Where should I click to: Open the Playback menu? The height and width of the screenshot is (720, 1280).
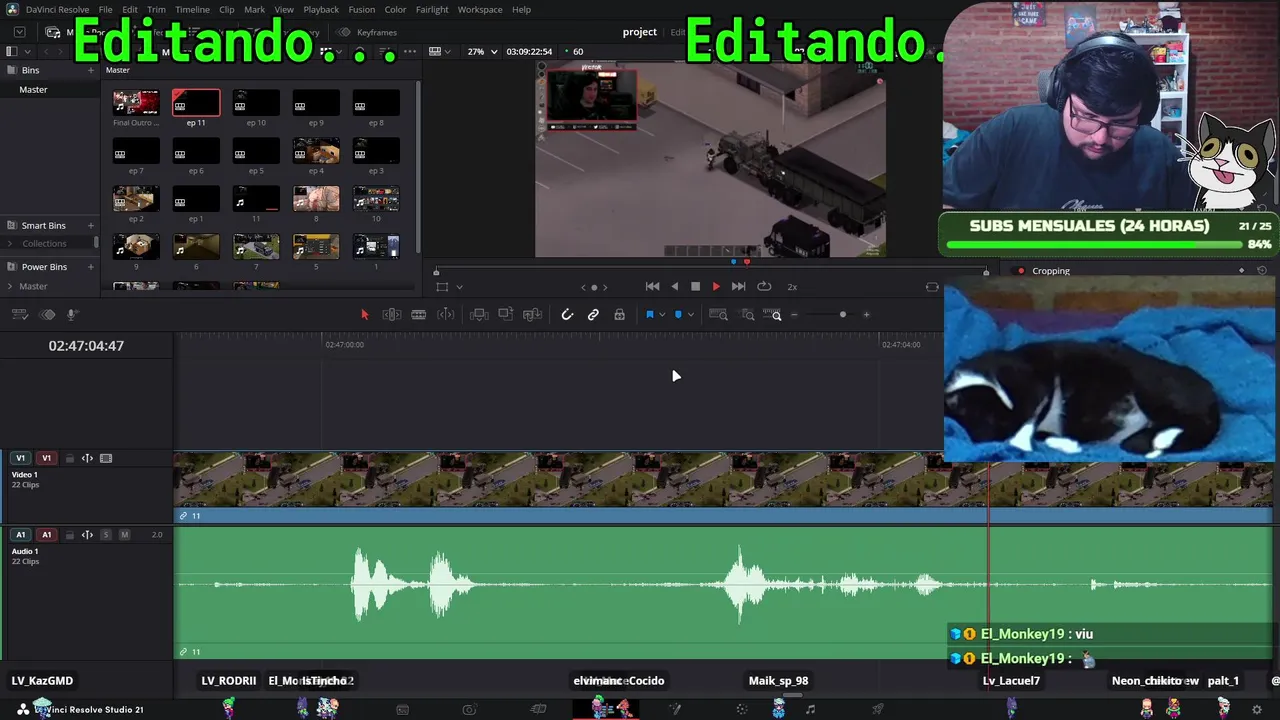pos(321,9)
